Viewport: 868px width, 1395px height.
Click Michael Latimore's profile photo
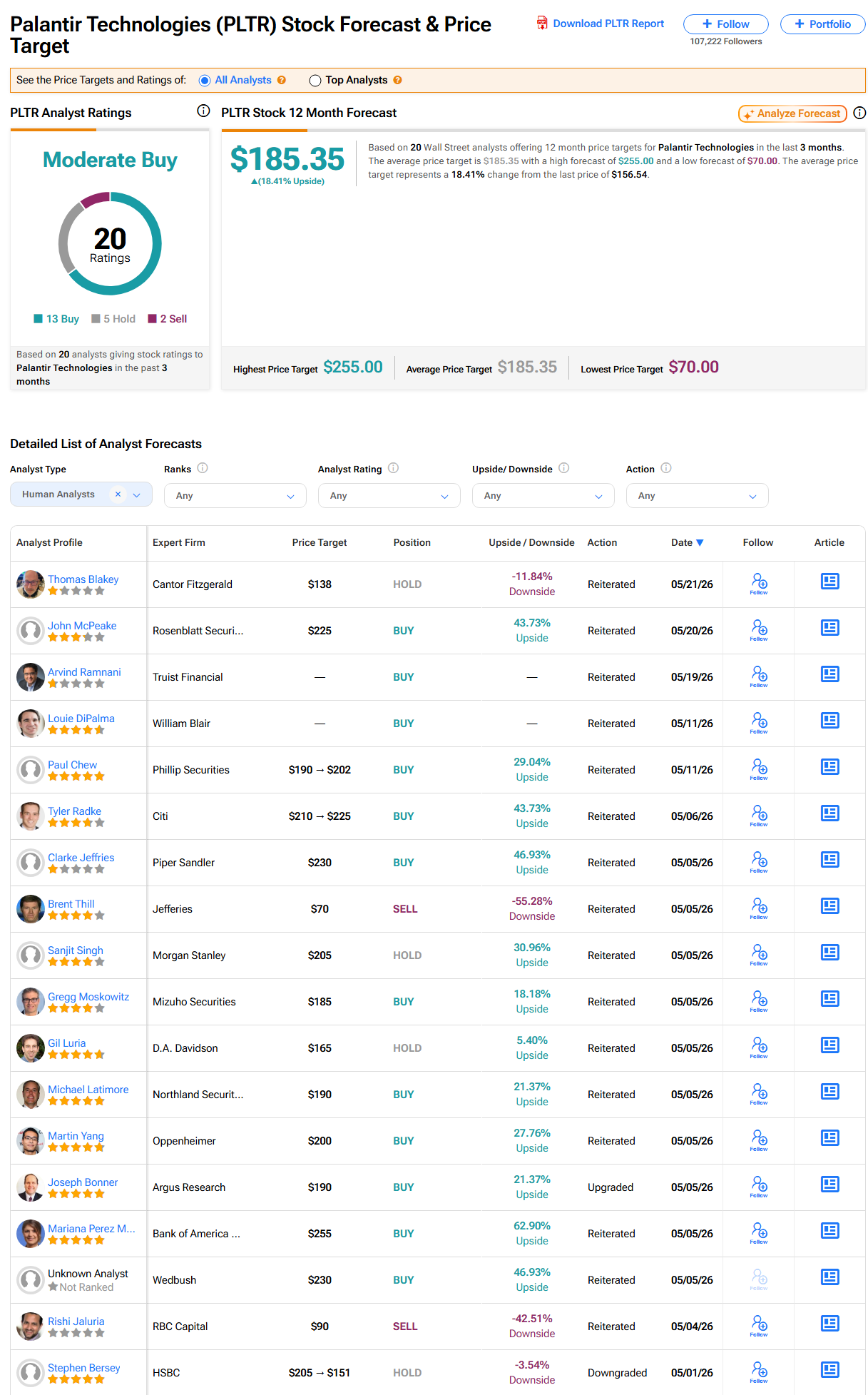[x=31, y=1094]
